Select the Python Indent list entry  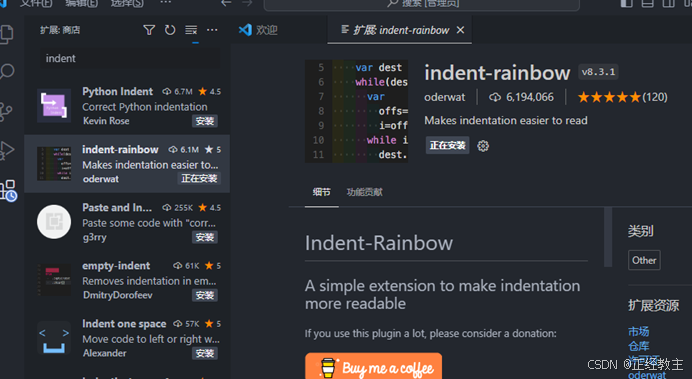click(127, 106)
